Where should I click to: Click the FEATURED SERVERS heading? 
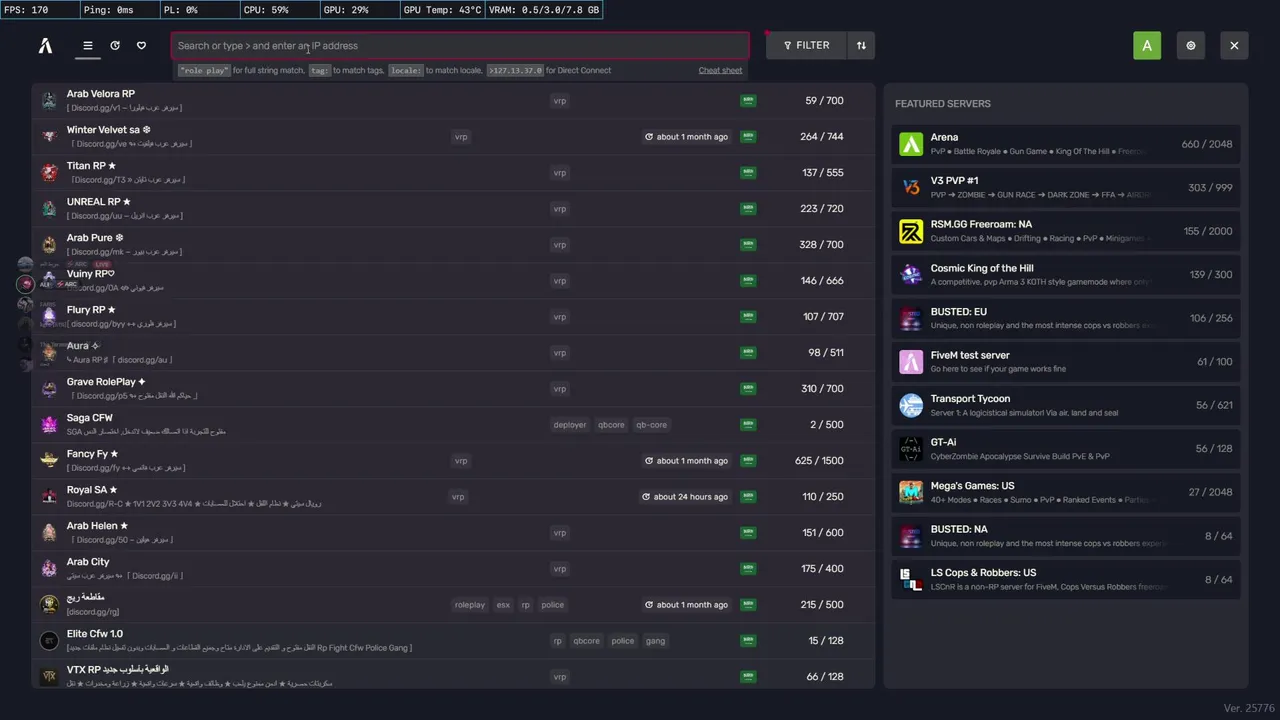point(943,104)
